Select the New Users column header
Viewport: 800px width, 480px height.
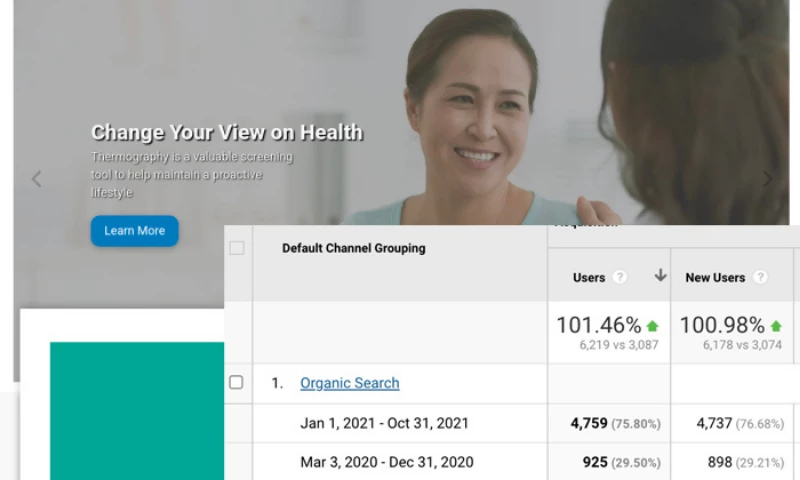coord(715,277)
